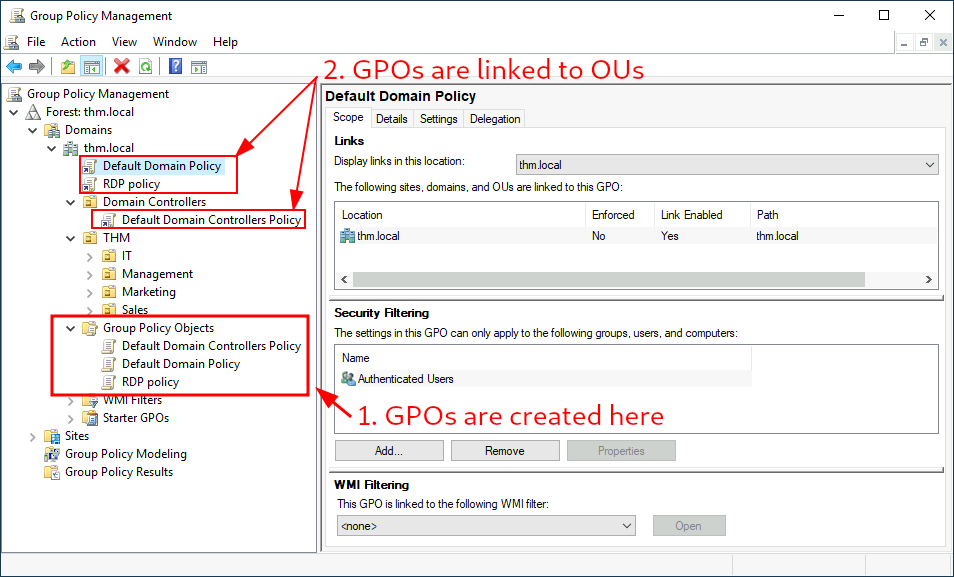Switch to the Settings tab
This screenshot has width=954, height=577.
(x=438, y=118)
